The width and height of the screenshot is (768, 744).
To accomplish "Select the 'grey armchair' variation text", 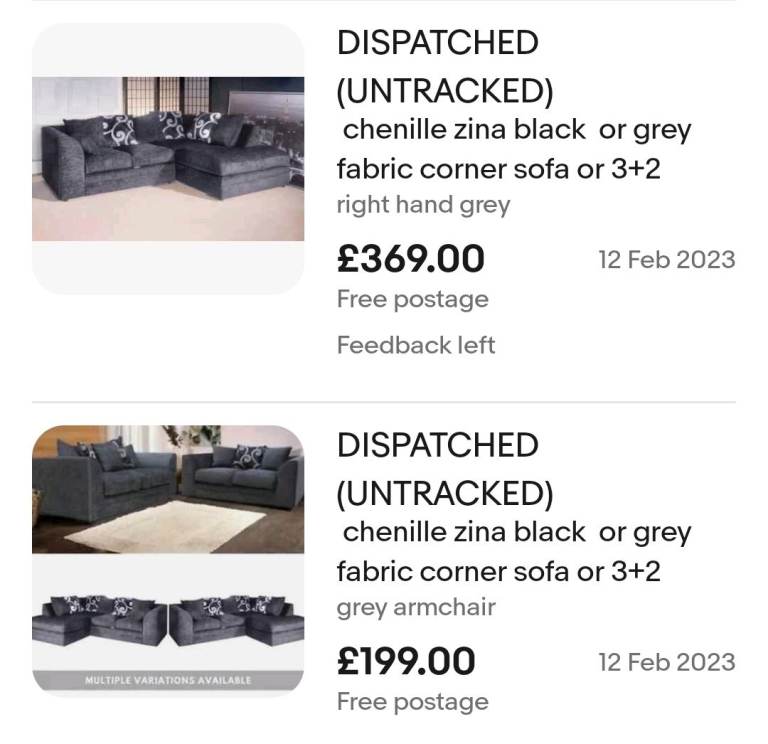I will point(415,607).
